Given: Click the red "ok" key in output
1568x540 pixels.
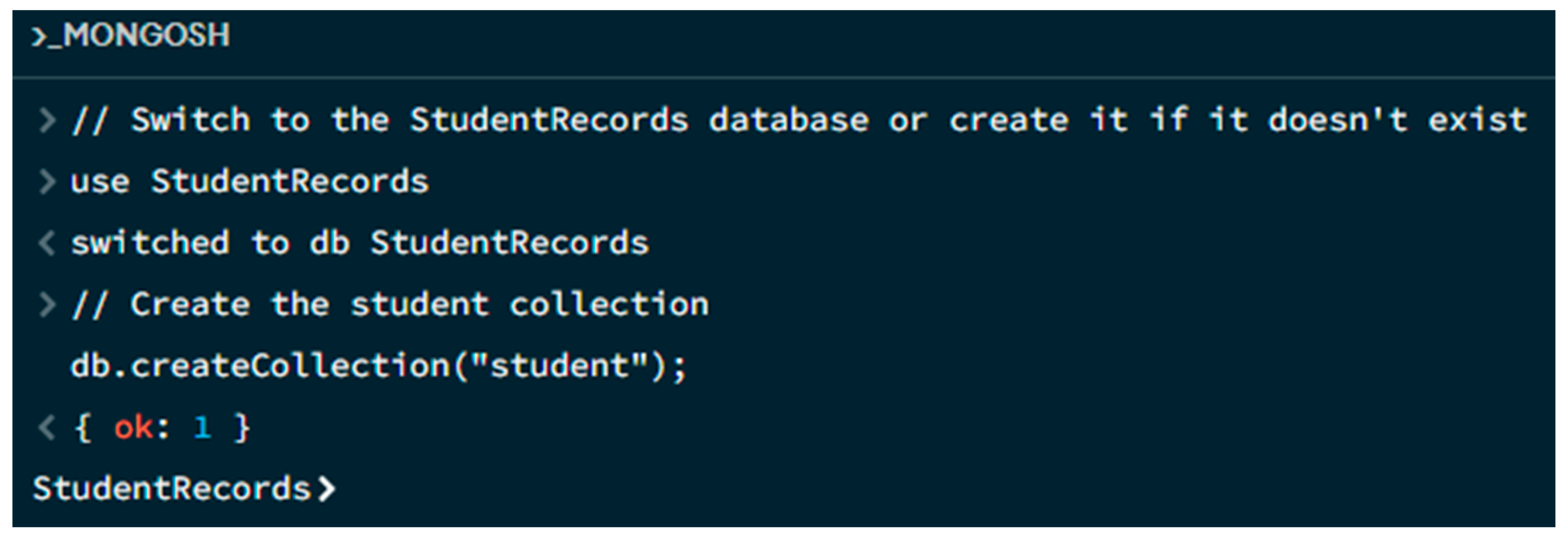Looking at the screenshot, I should [x=133, y=427].
